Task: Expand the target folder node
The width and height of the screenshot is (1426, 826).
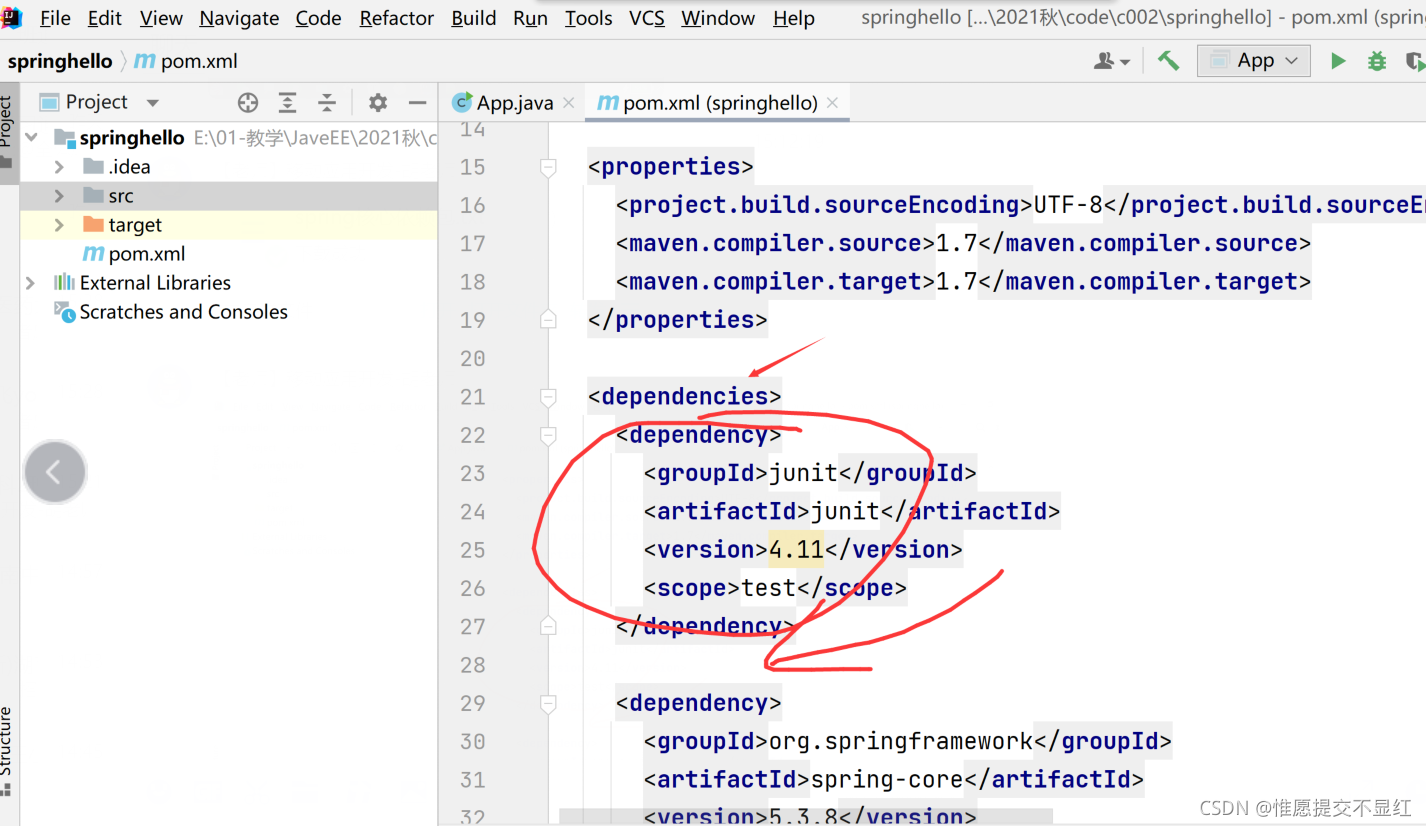Action: pos(59,225)
